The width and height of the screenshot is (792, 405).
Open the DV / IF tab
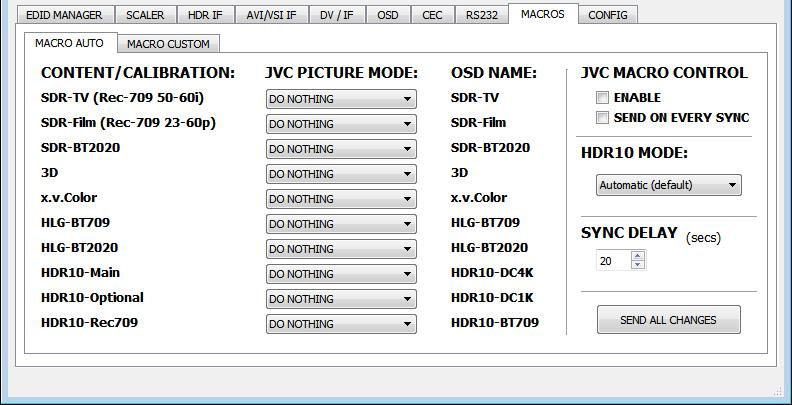click(337, 15)
